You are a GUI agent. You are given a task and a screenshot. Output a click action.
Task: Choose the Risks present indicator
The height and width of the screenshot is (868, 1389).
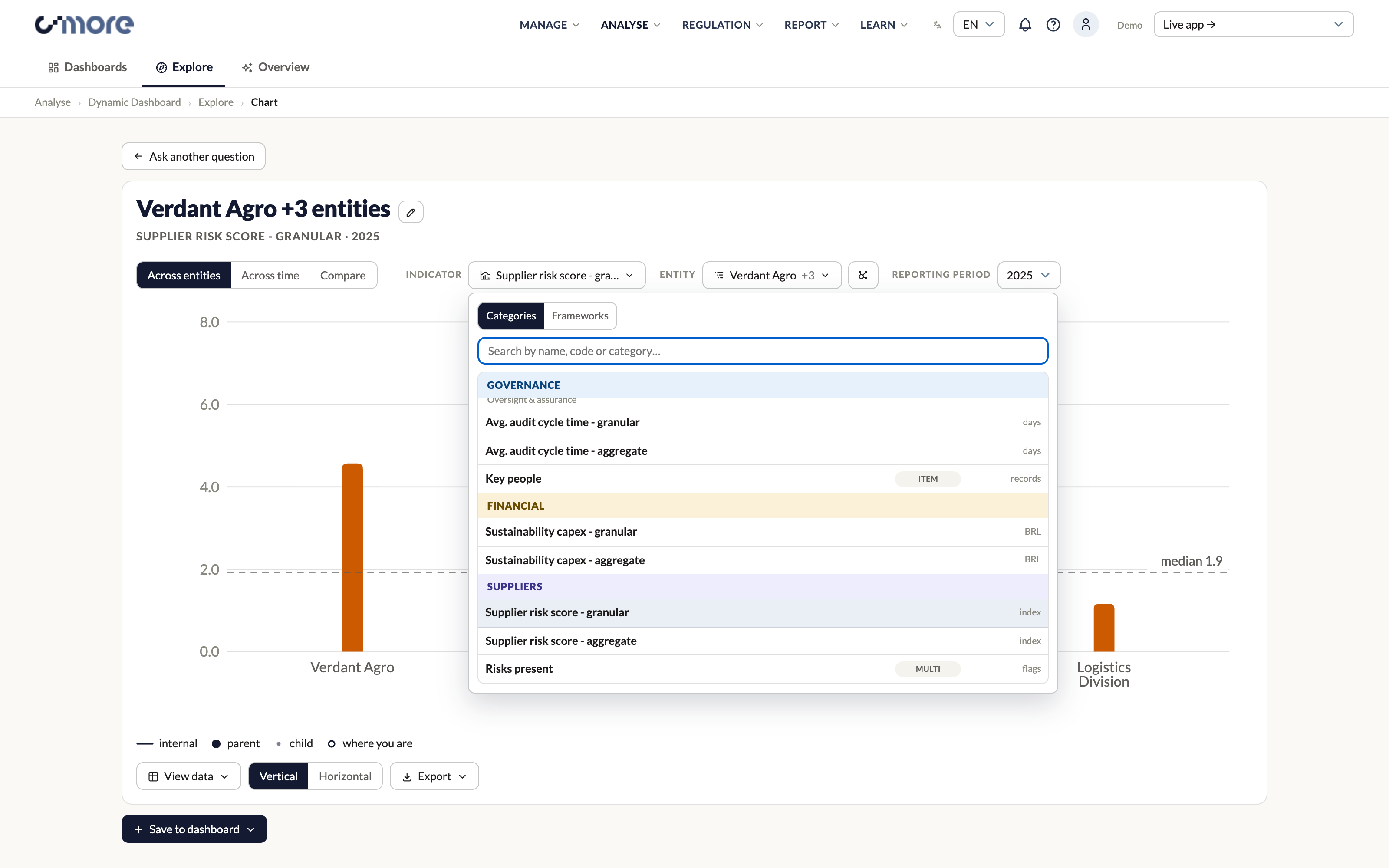(763, 669)
